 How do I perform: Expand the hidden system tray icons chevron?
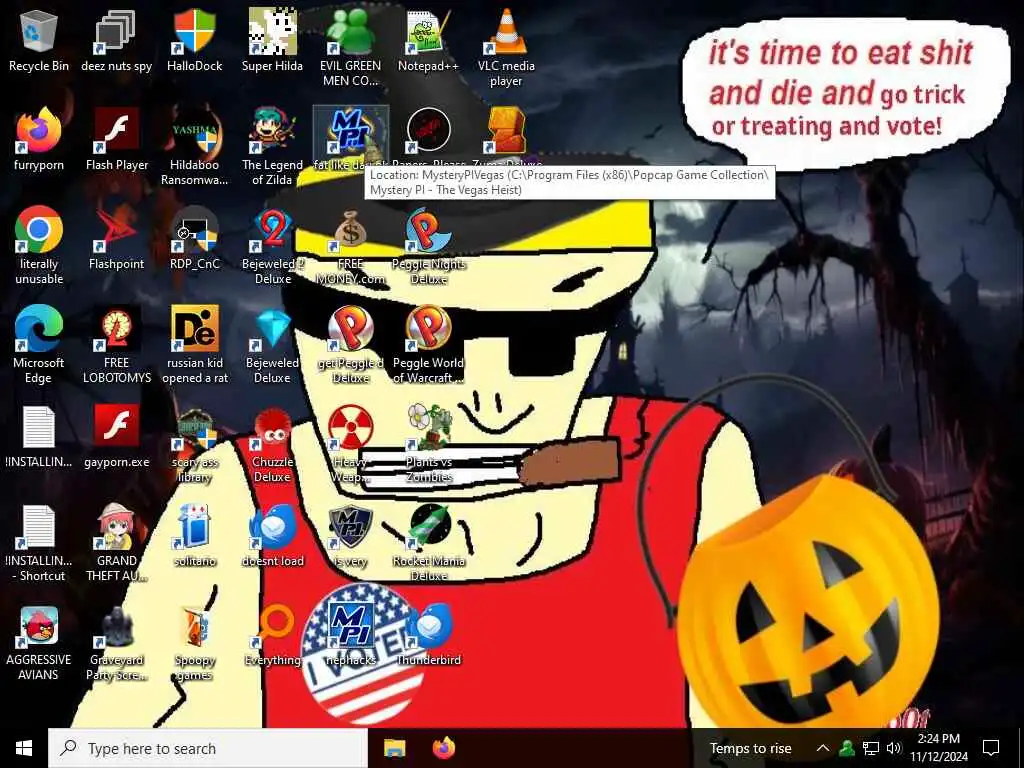click(823, 748)
